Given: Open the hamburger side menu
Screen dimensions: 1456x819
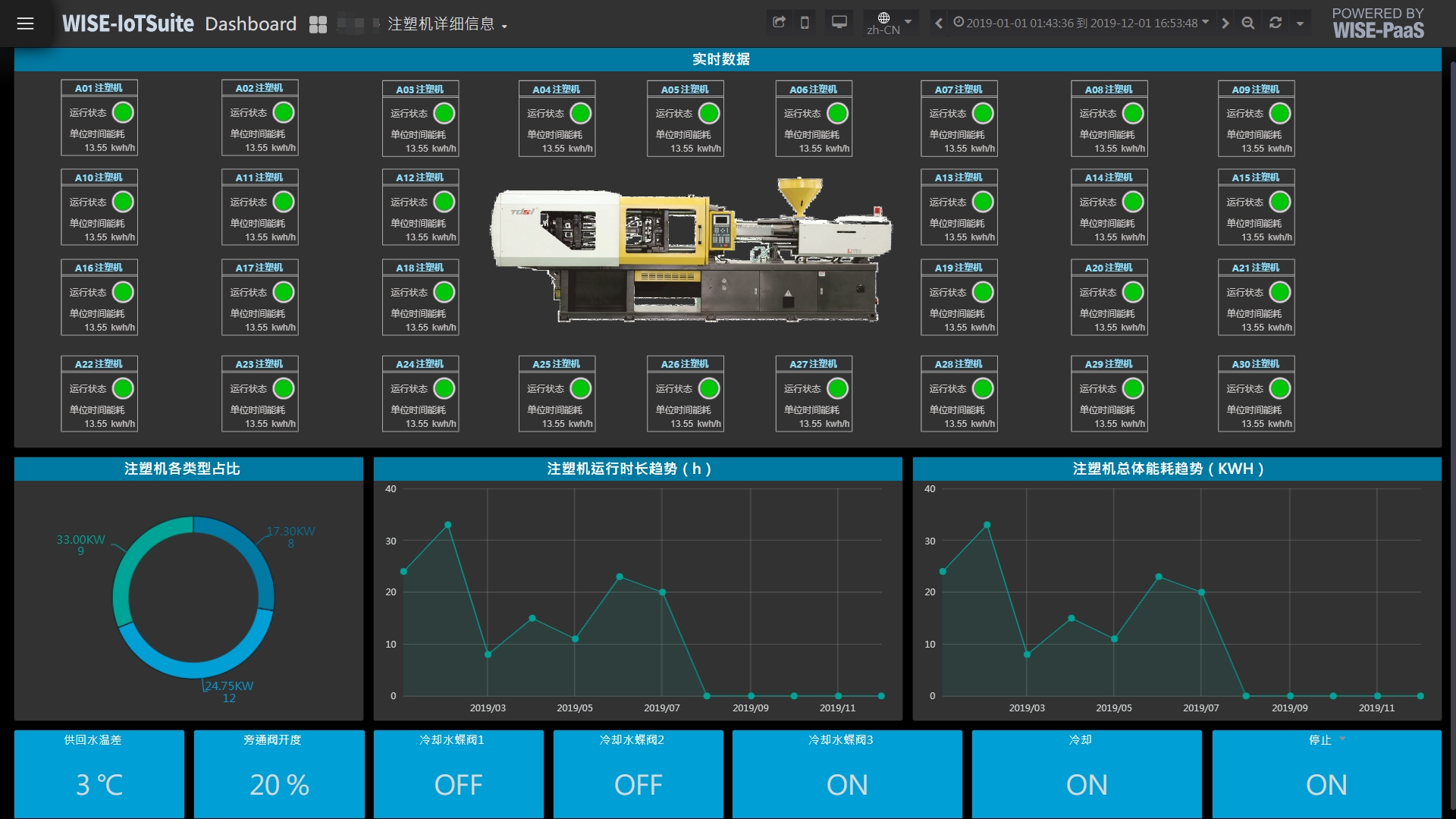Looking at the screenshot, I should (25, 24).
